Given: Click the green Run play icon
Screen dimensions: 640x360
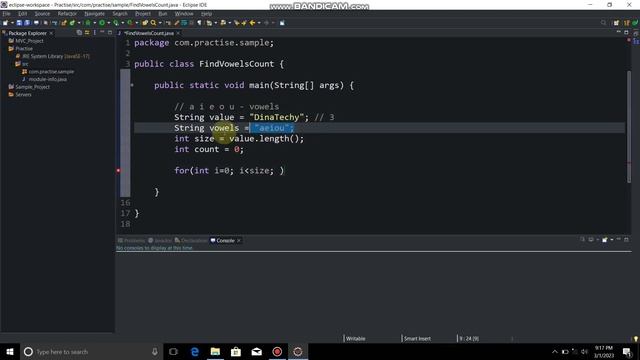Looking at the screenshot, I should (x=102, y=23).
